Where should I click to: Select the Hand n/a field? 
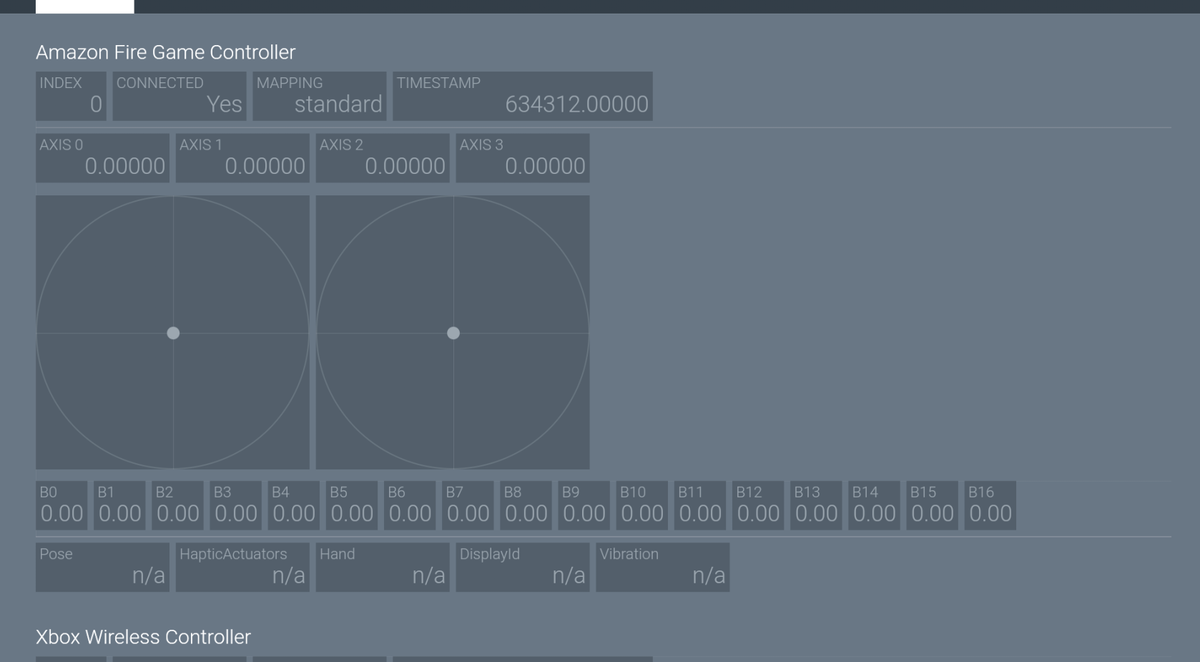point(383,567)
